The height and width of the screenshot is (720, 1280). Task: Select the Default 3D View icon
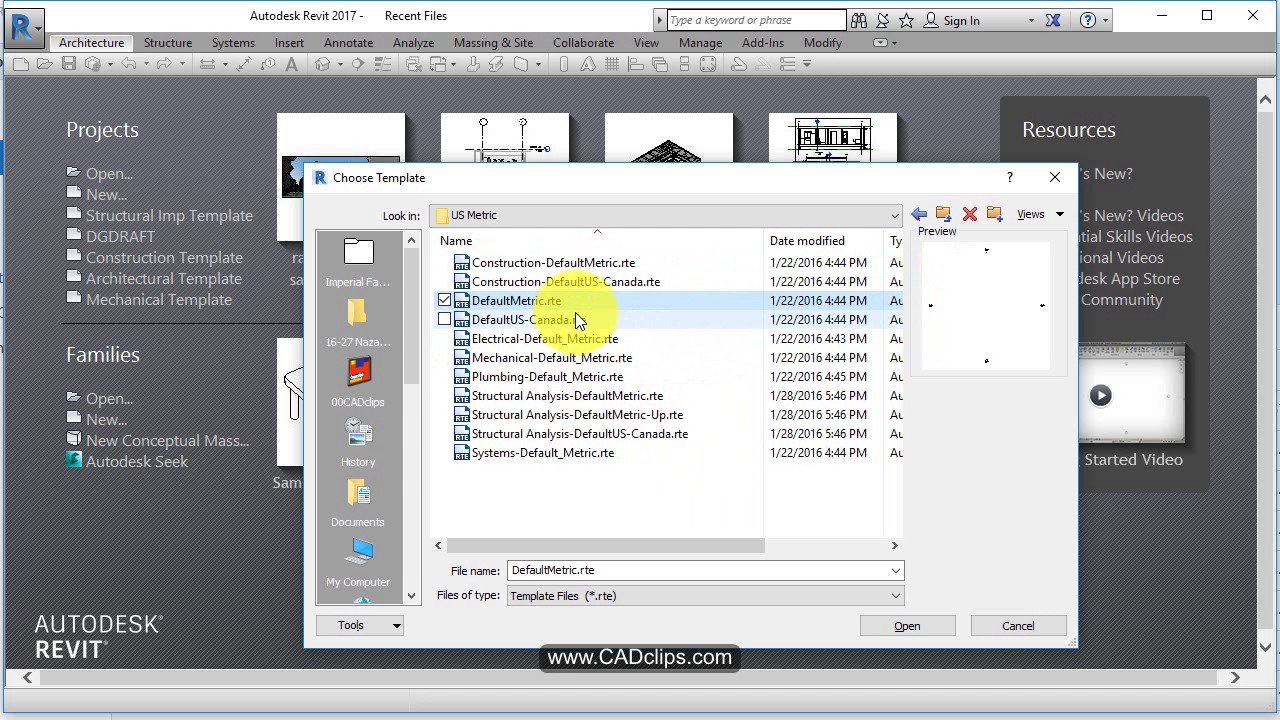point(323,63)
